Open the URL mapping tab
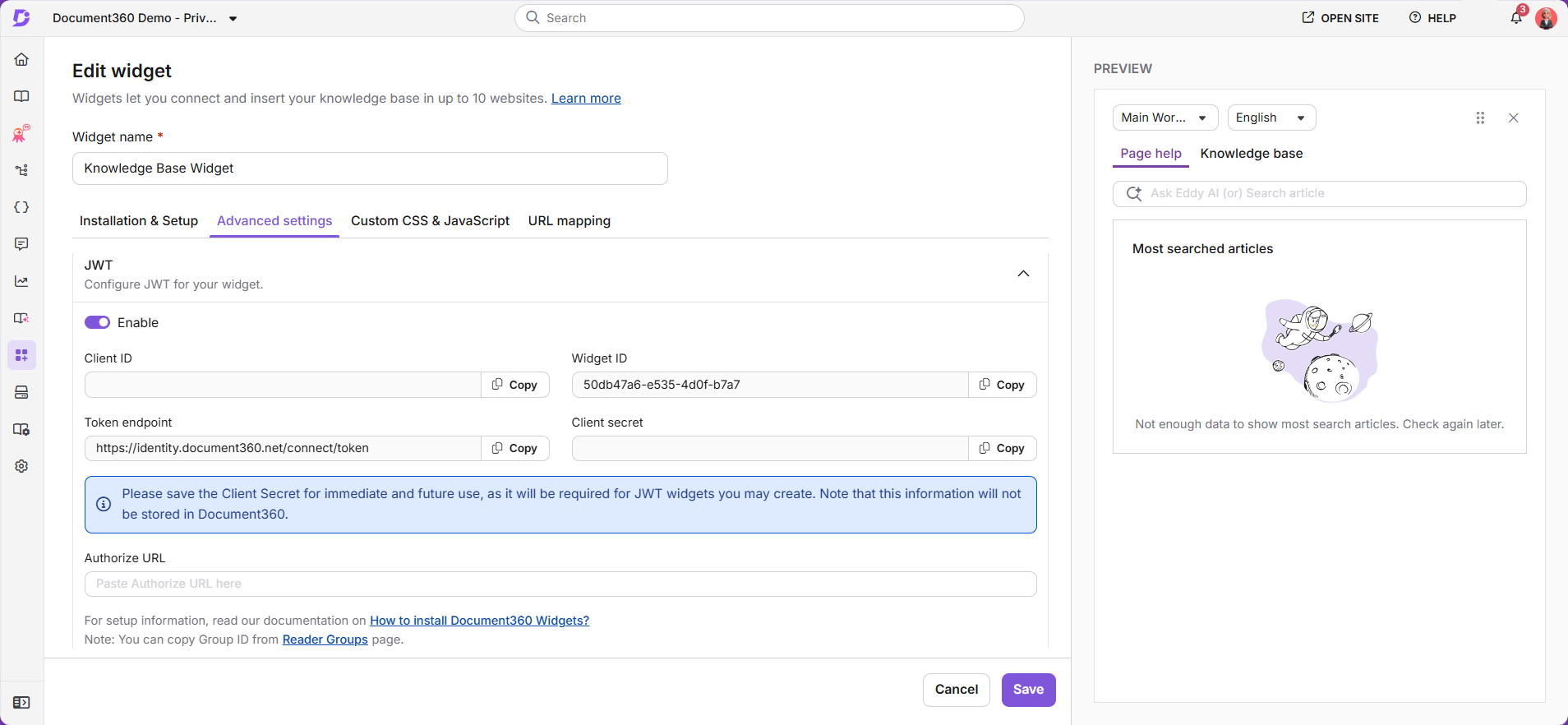The height and width of the screenshot is (725, 1568). tap(570, 220)
